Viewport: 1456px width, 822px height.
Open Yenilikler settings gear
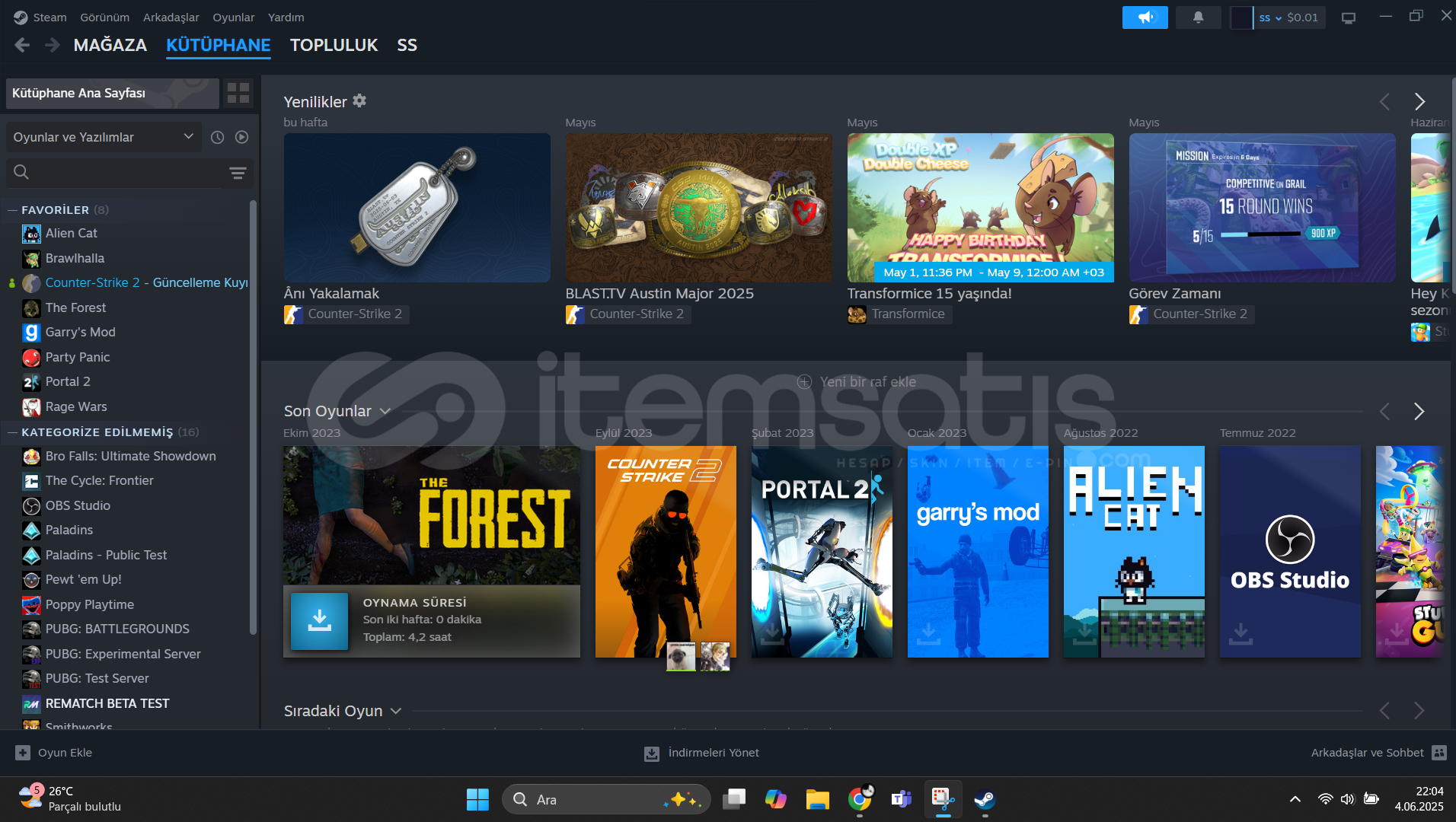(359, 100)
